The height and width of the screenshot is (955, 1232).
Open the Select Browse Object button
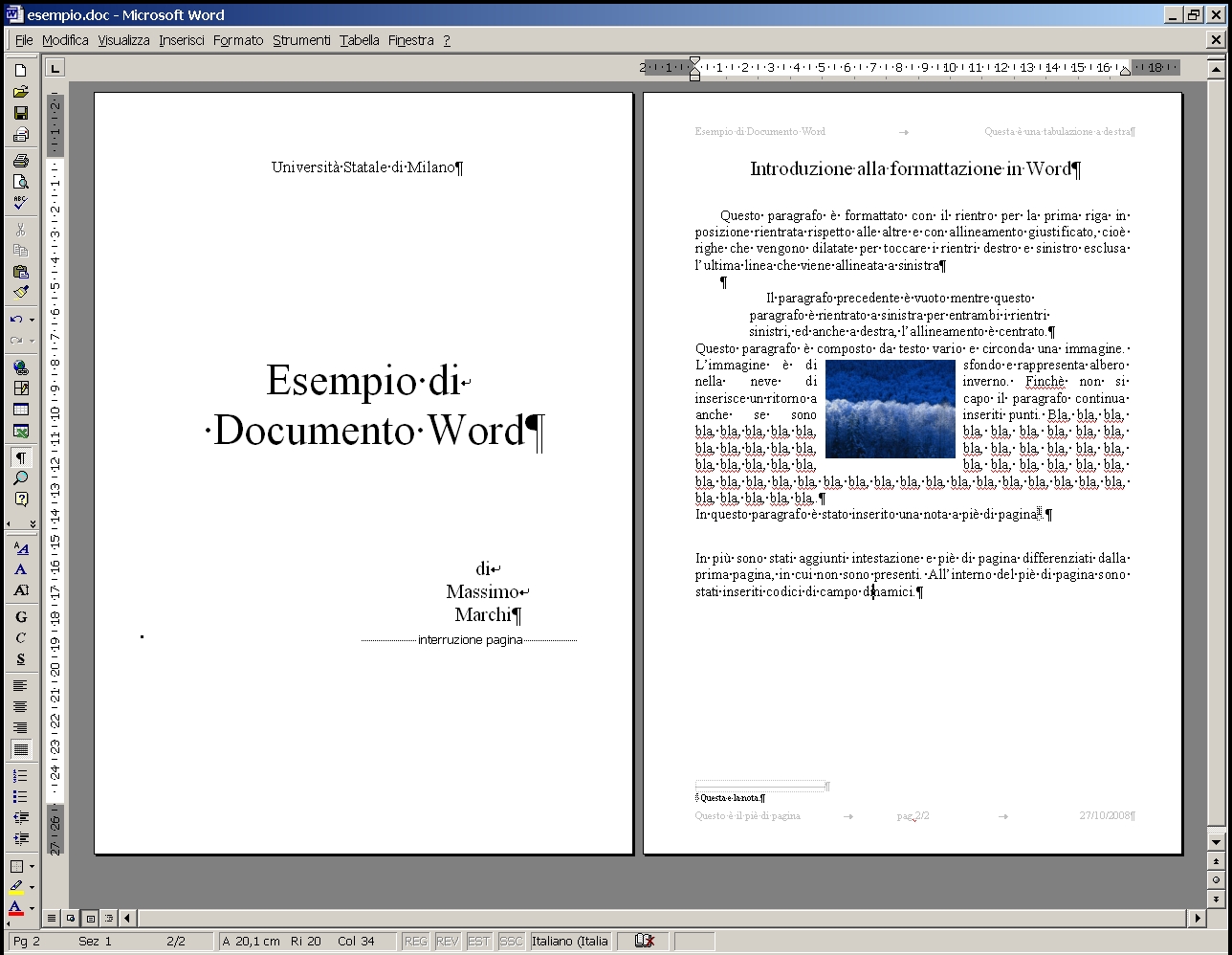[x=1216, y=879]
